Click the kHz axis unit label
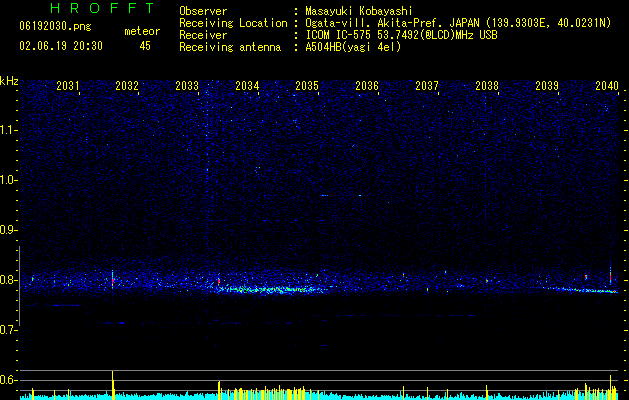The height and width of the screenshot is (400, 629). tap(9, 81)
